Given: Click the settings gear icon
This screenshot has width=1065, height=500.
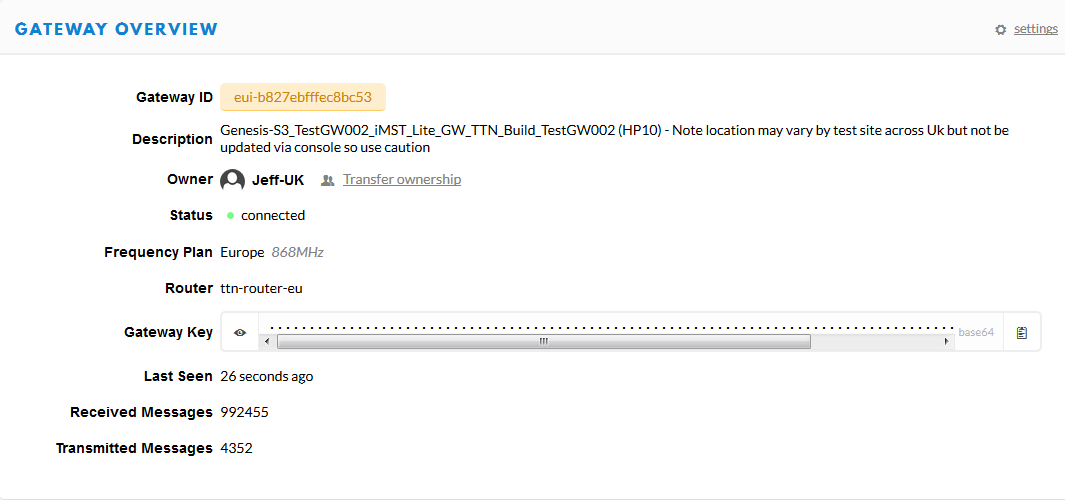Looking at the screenshot, I should 1000,30.
